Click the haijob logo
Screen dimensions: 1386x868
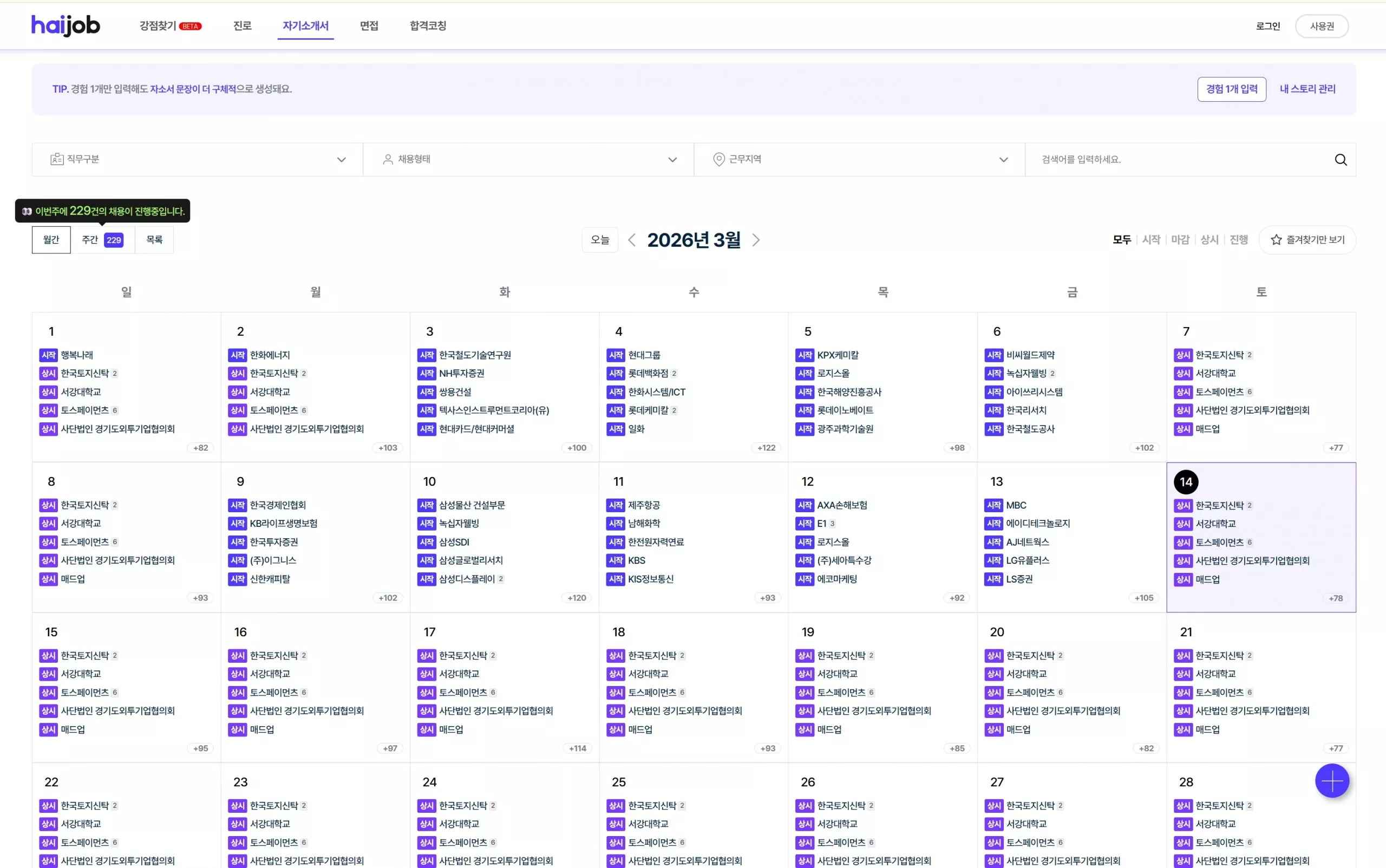(x=66, y=25)
